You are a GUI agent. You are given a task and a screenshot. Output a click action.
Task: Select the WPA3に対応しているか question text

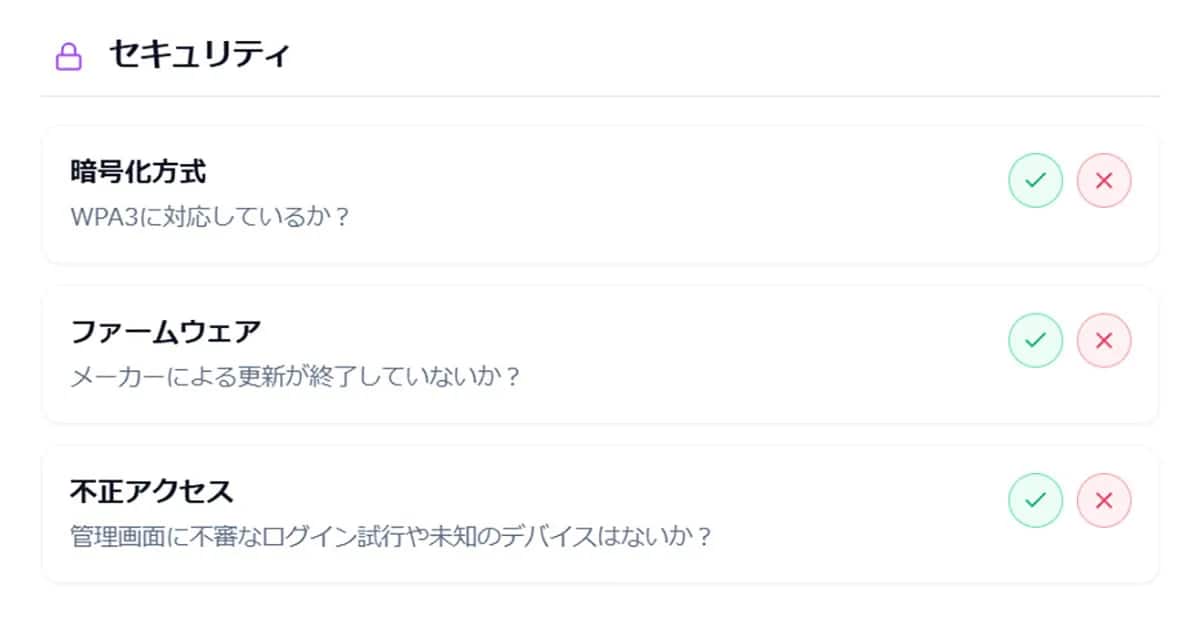click(x=210, y=217)
